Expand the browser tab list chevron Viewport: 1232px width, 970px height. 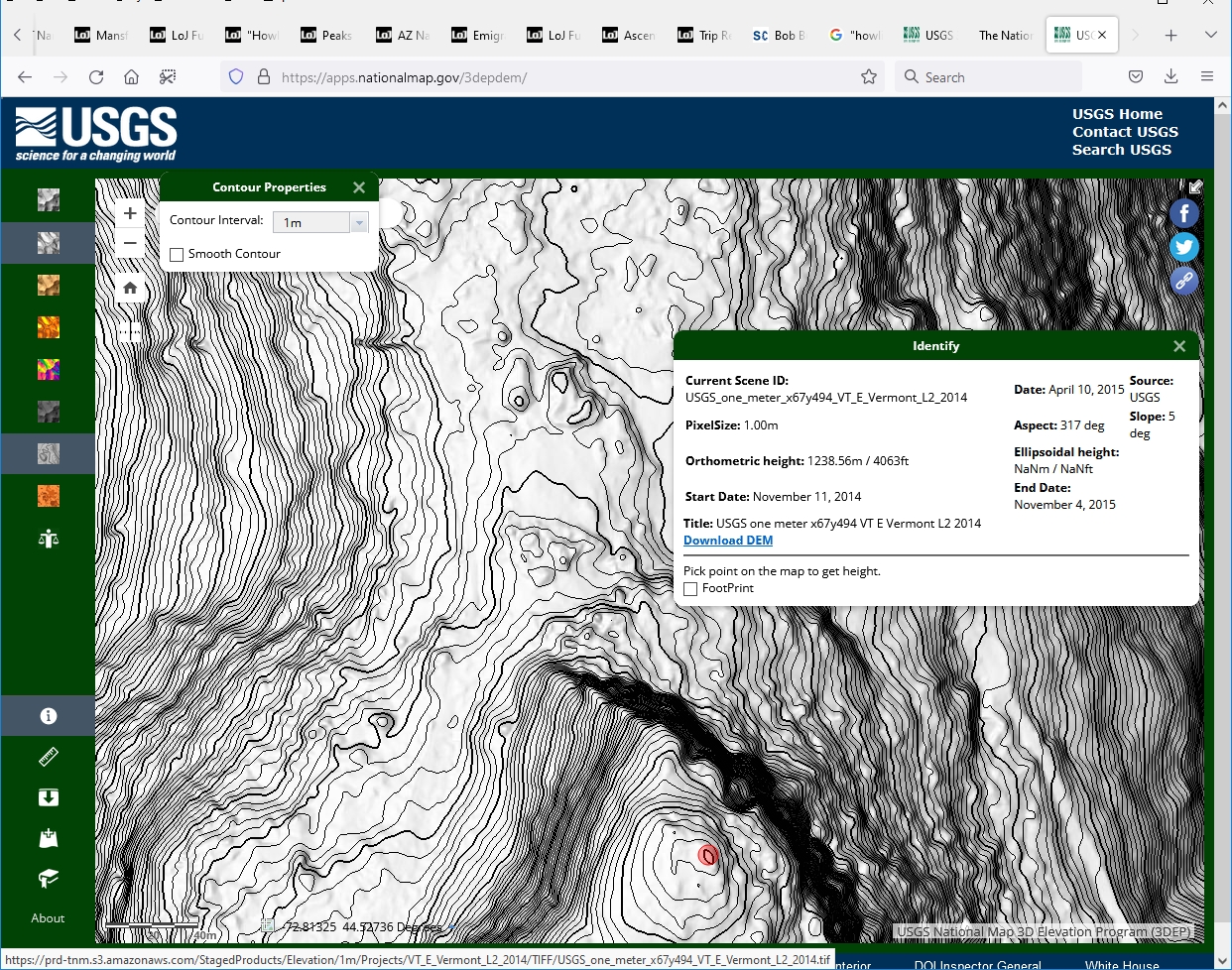coord(1210,35)
